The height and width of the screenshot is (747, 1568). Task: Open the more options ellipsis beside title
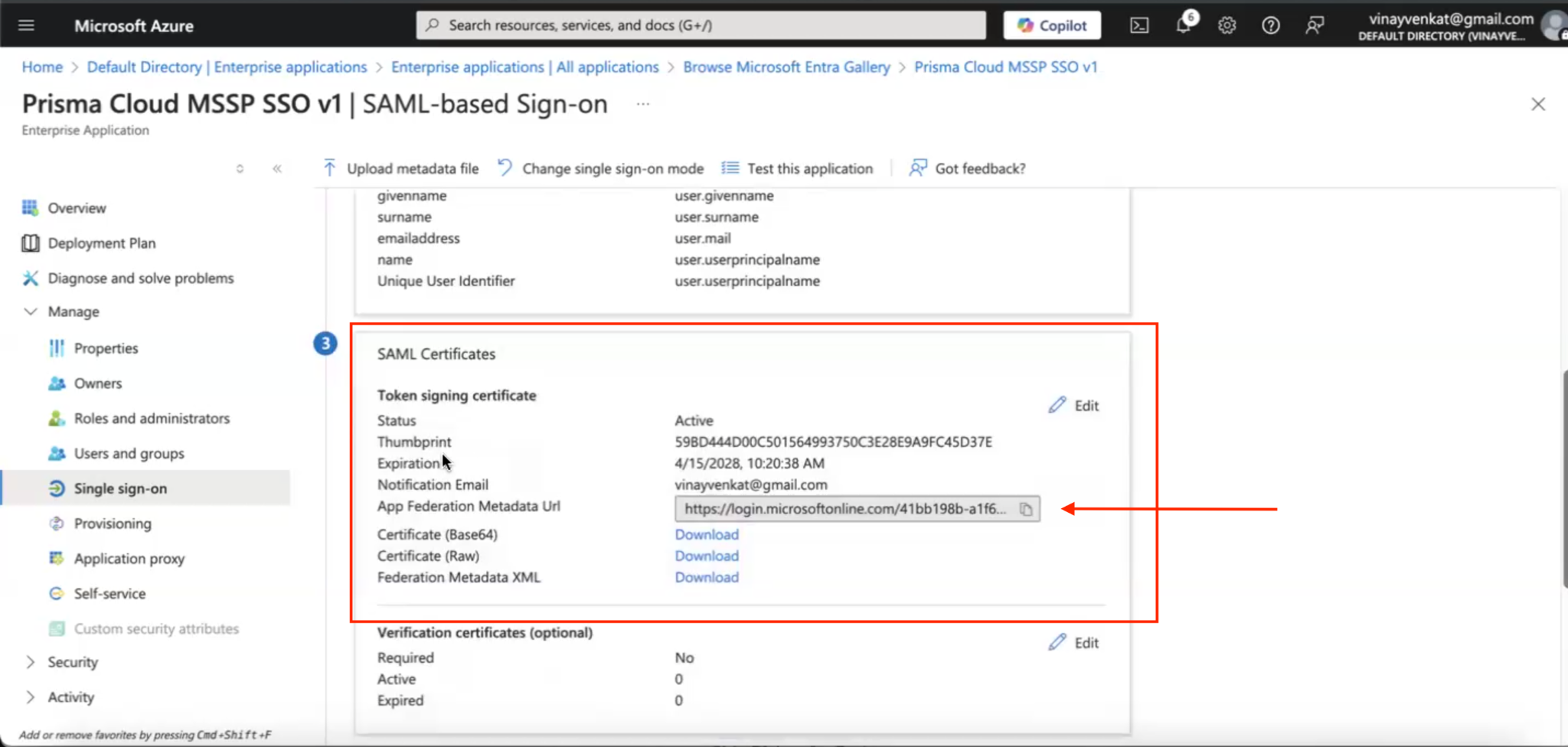[x=643, y=103]
